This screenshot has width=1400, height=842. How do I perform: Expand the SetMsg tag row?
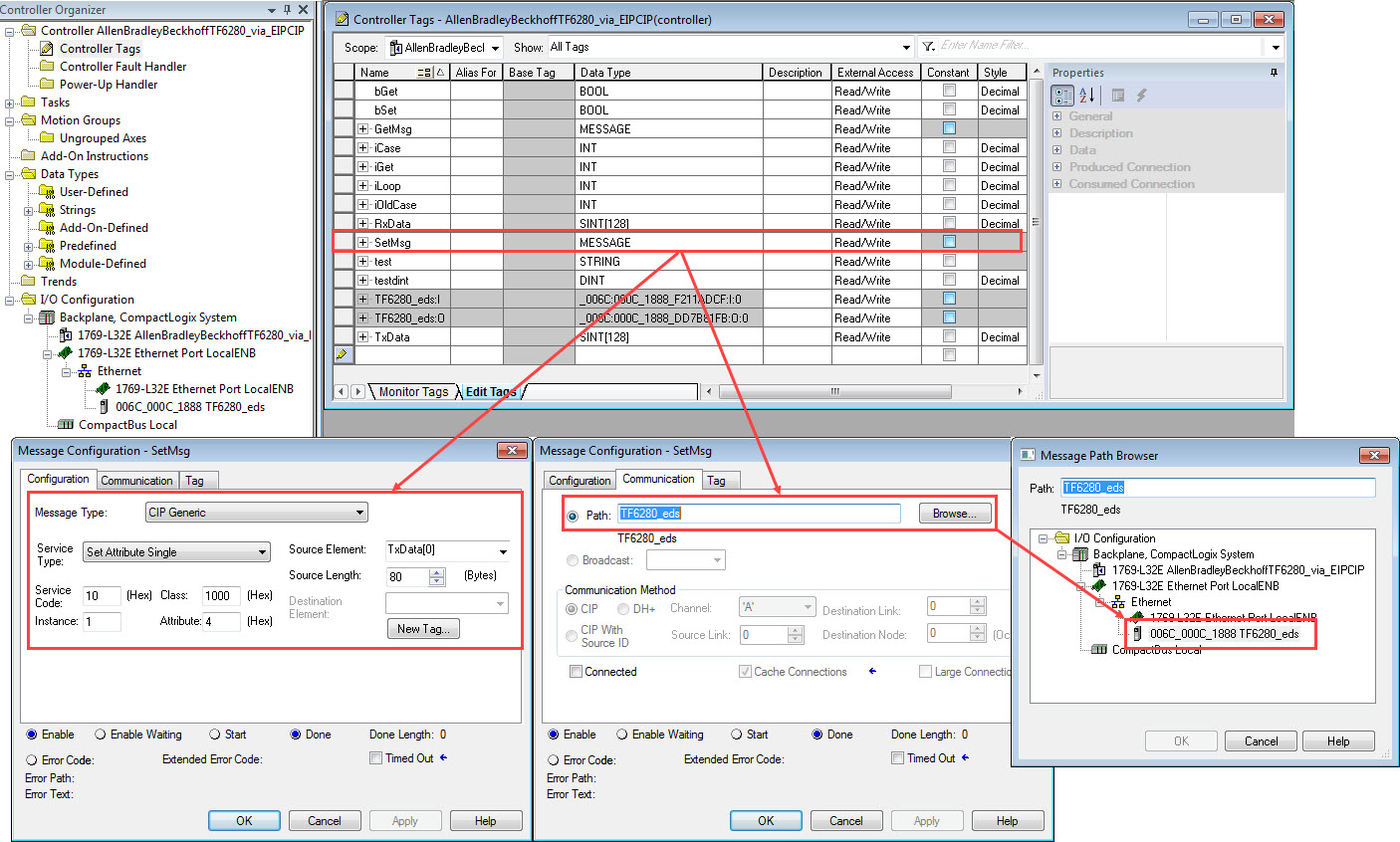pos(363,242)
